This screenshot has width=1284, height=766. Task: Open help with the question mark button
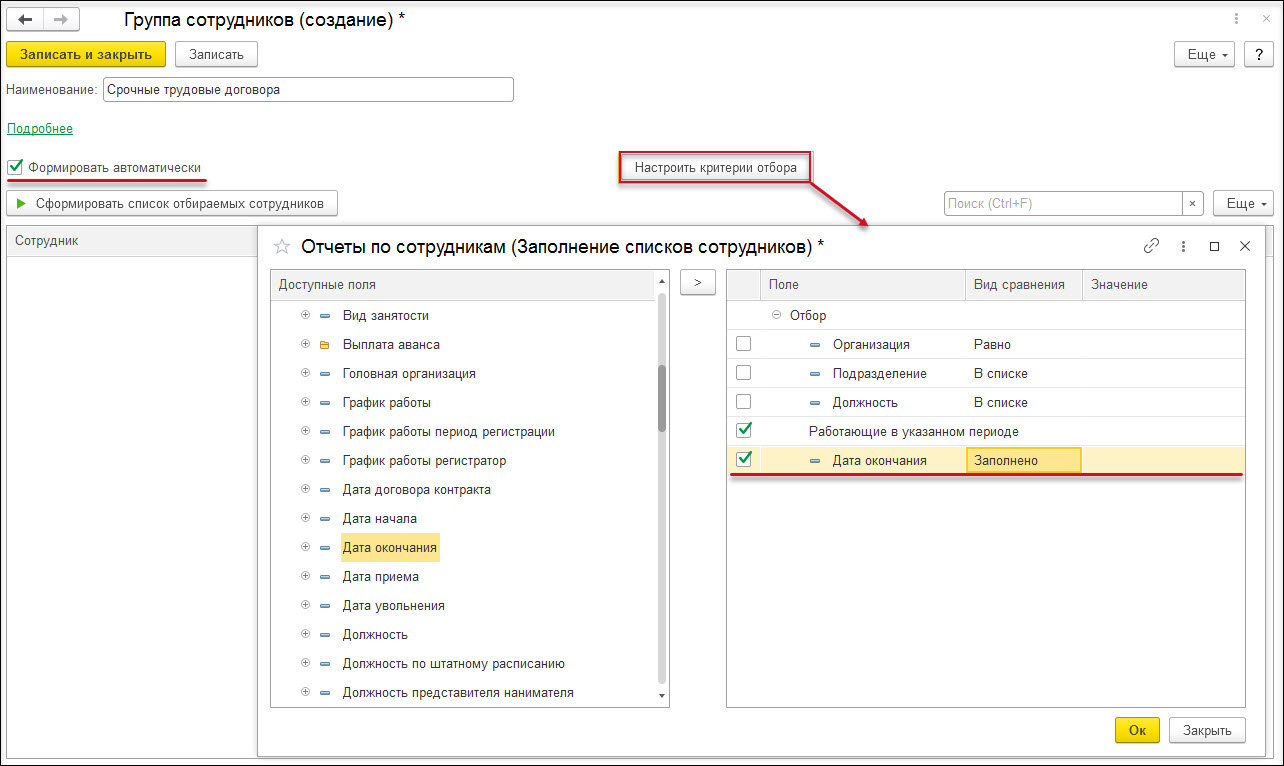pos(1258,55)
